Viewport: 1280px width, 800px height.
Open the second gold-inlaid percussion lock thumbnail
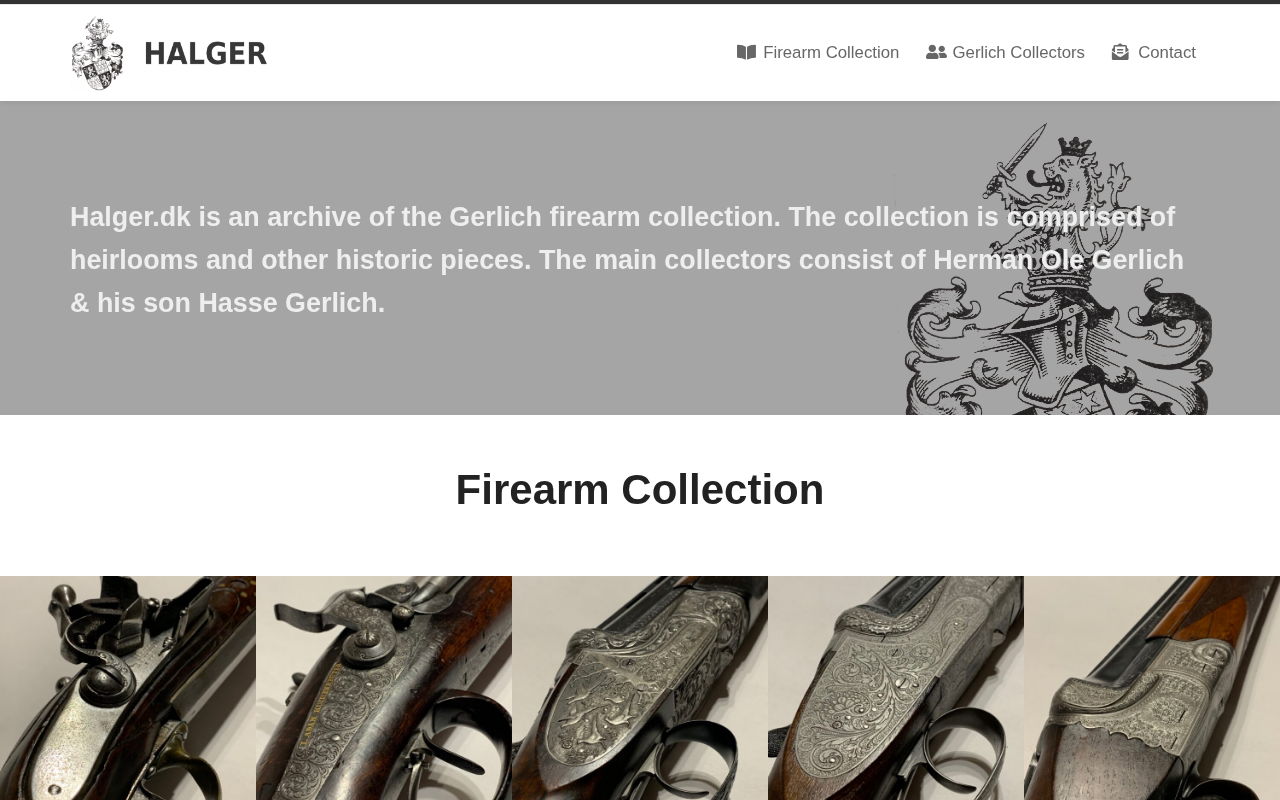click(x=384, y=688)
